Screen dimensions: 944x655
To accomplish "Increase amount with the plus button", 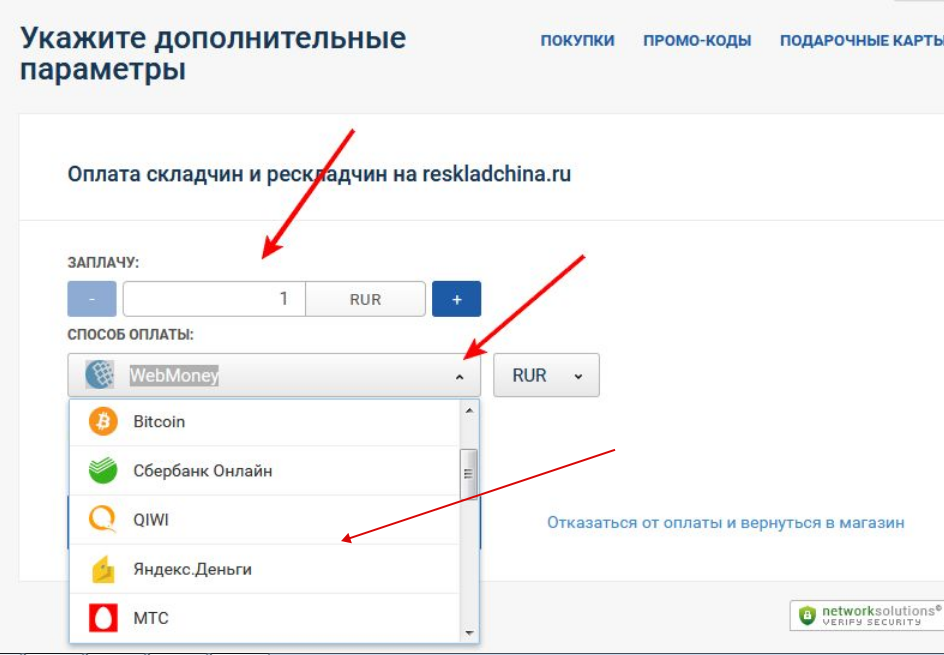I will (x=457, y=299).
